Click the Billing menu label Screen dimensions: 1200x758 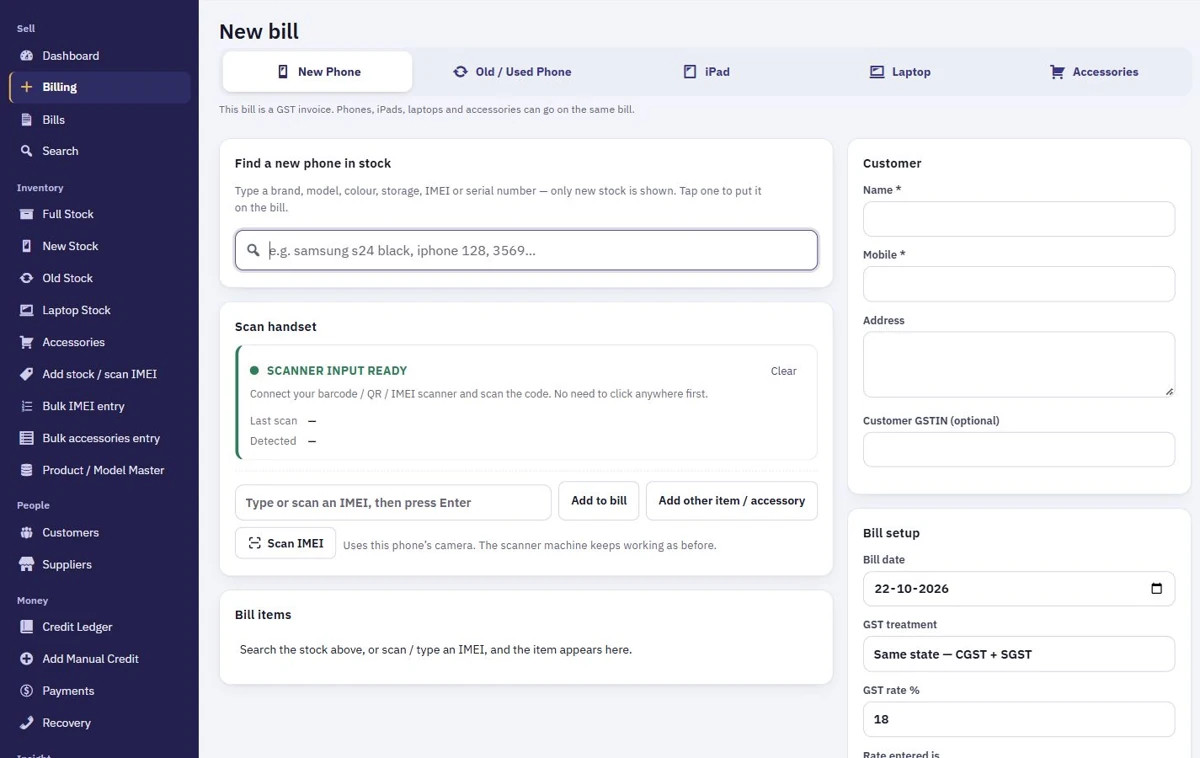60,87
